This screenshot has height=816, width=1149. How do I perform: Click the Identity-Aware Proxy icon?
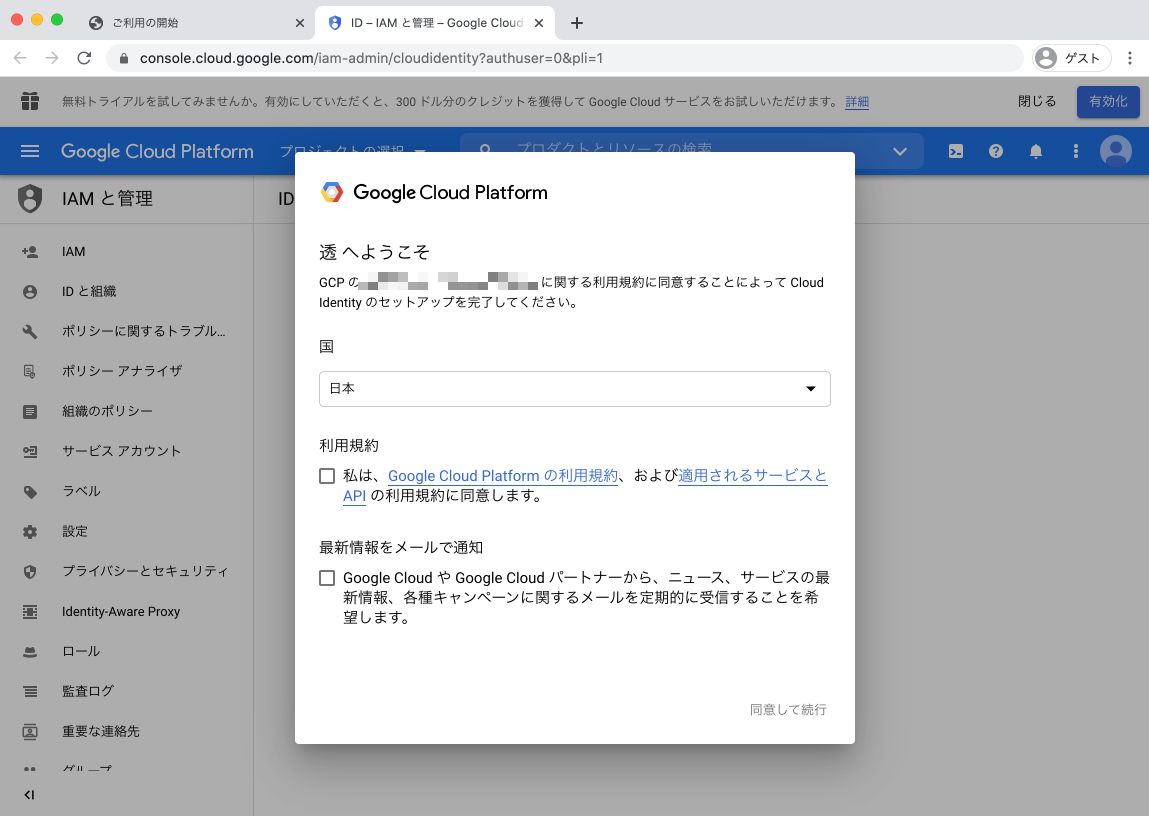(30, 612)
